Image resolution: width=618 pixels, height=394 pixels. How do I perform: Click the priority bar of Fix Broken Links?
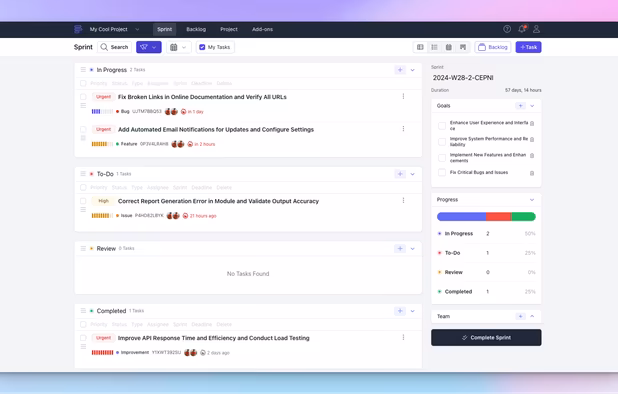coord(102,112)
